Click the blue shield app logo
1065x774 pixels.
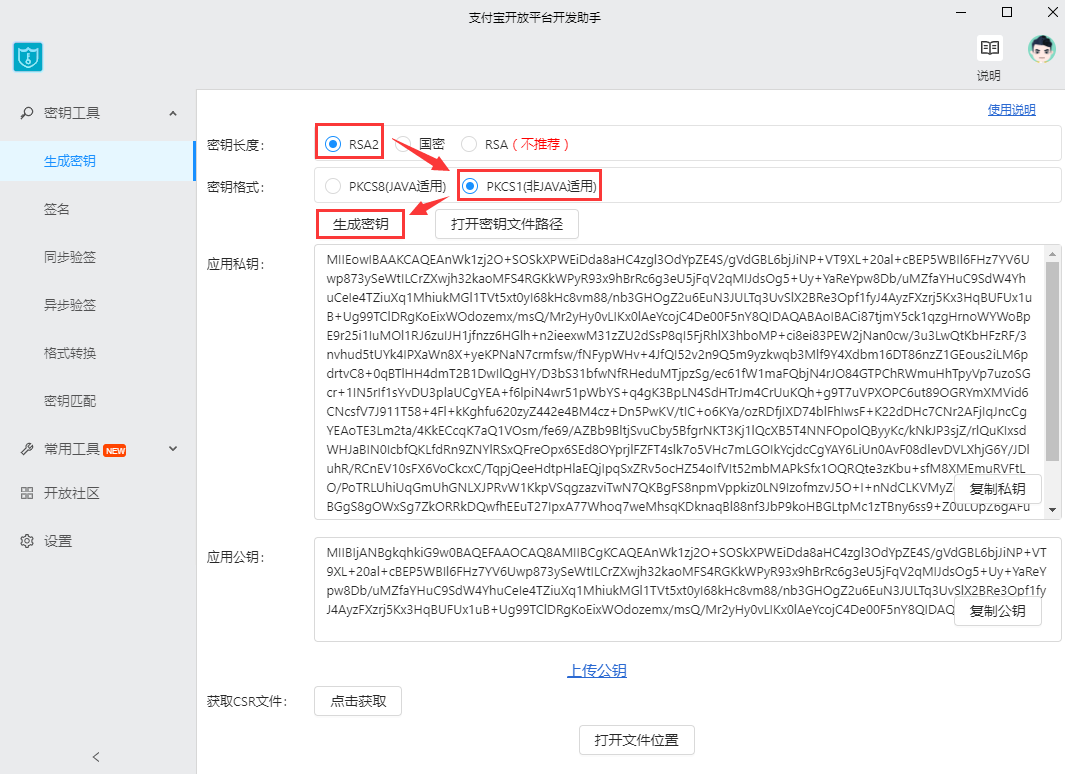click(28, 57)
